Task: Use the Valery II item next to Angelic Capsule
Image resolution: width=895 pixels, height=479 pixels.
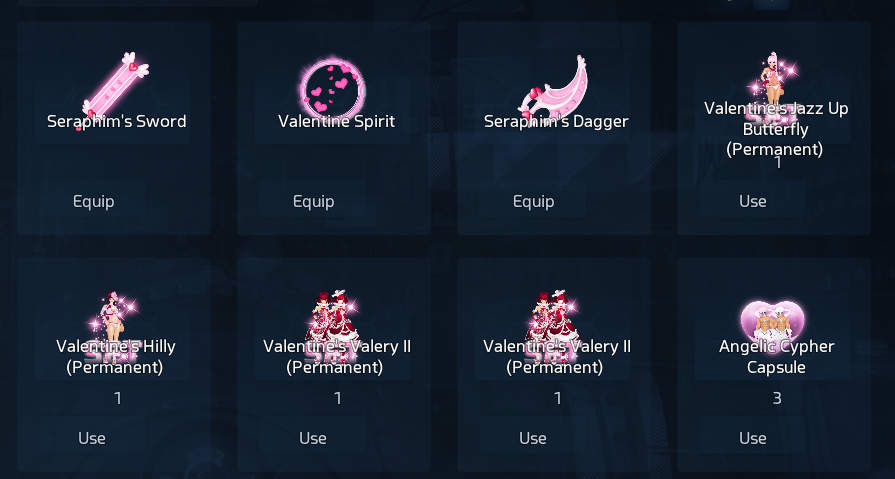Action: 533,438
